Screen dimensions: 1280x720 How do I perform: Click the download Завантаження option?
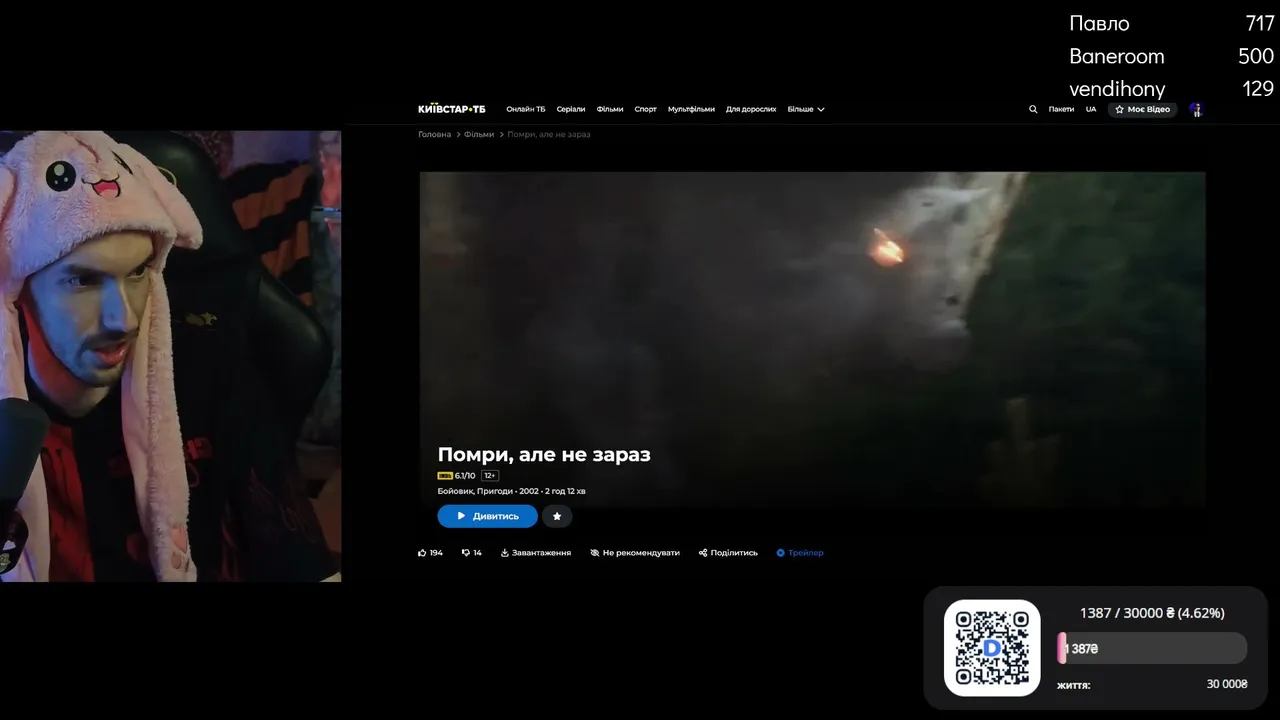coord(536,552)
